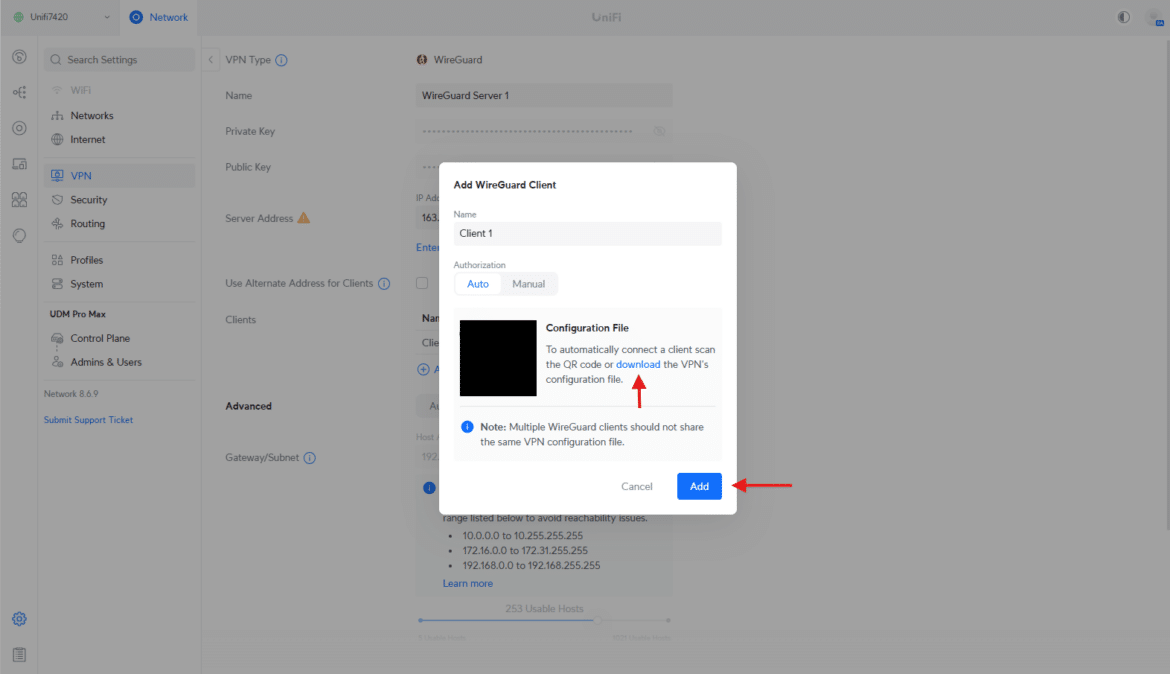Tick Use Alternate Address for Clients checkbox
1170x674 pixels.
(422, 284)
